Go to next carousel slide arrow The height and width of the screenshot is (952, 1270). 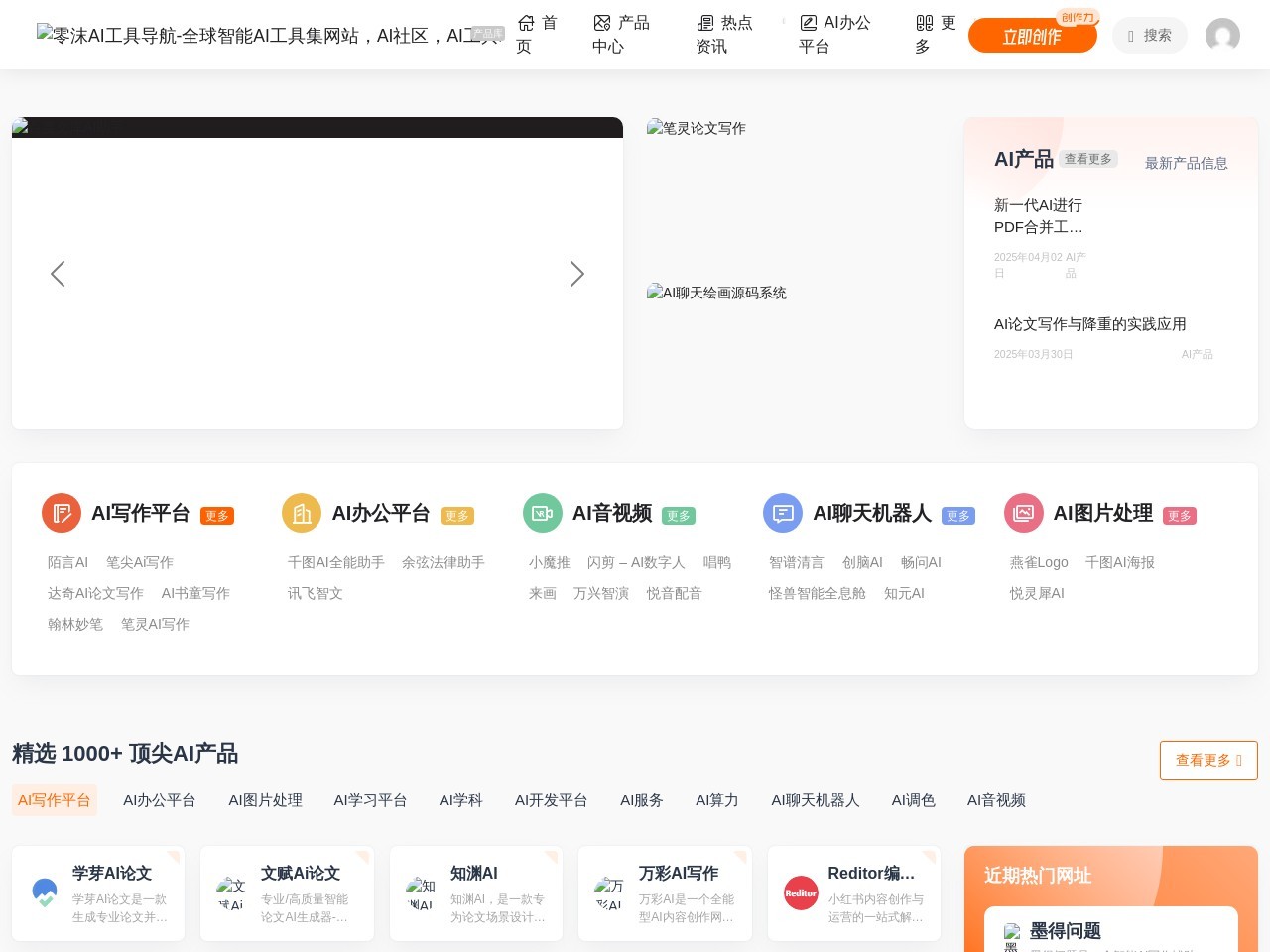577,274
